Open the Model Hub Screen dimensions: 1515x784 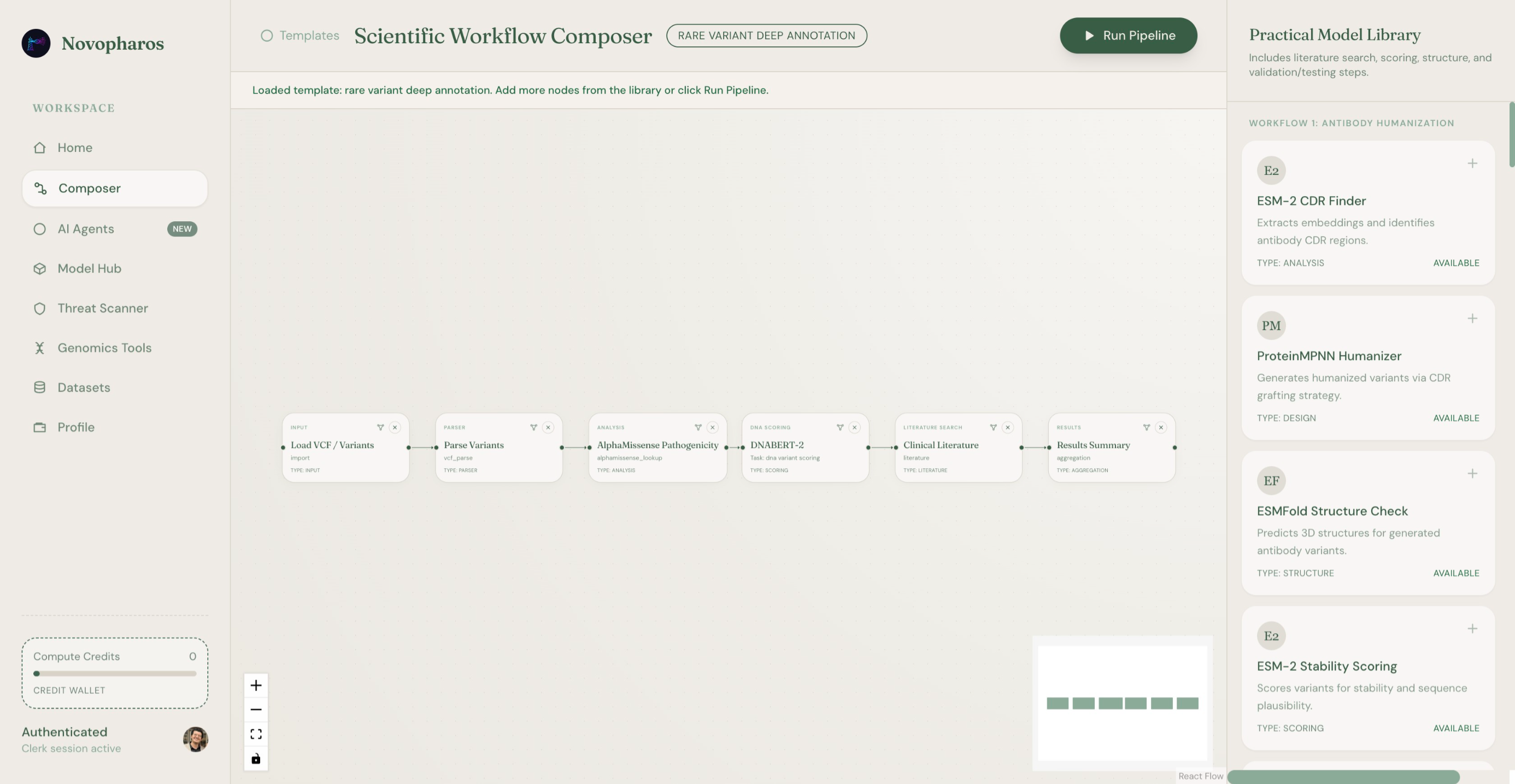pyautogui.click(x=90, y=269)
